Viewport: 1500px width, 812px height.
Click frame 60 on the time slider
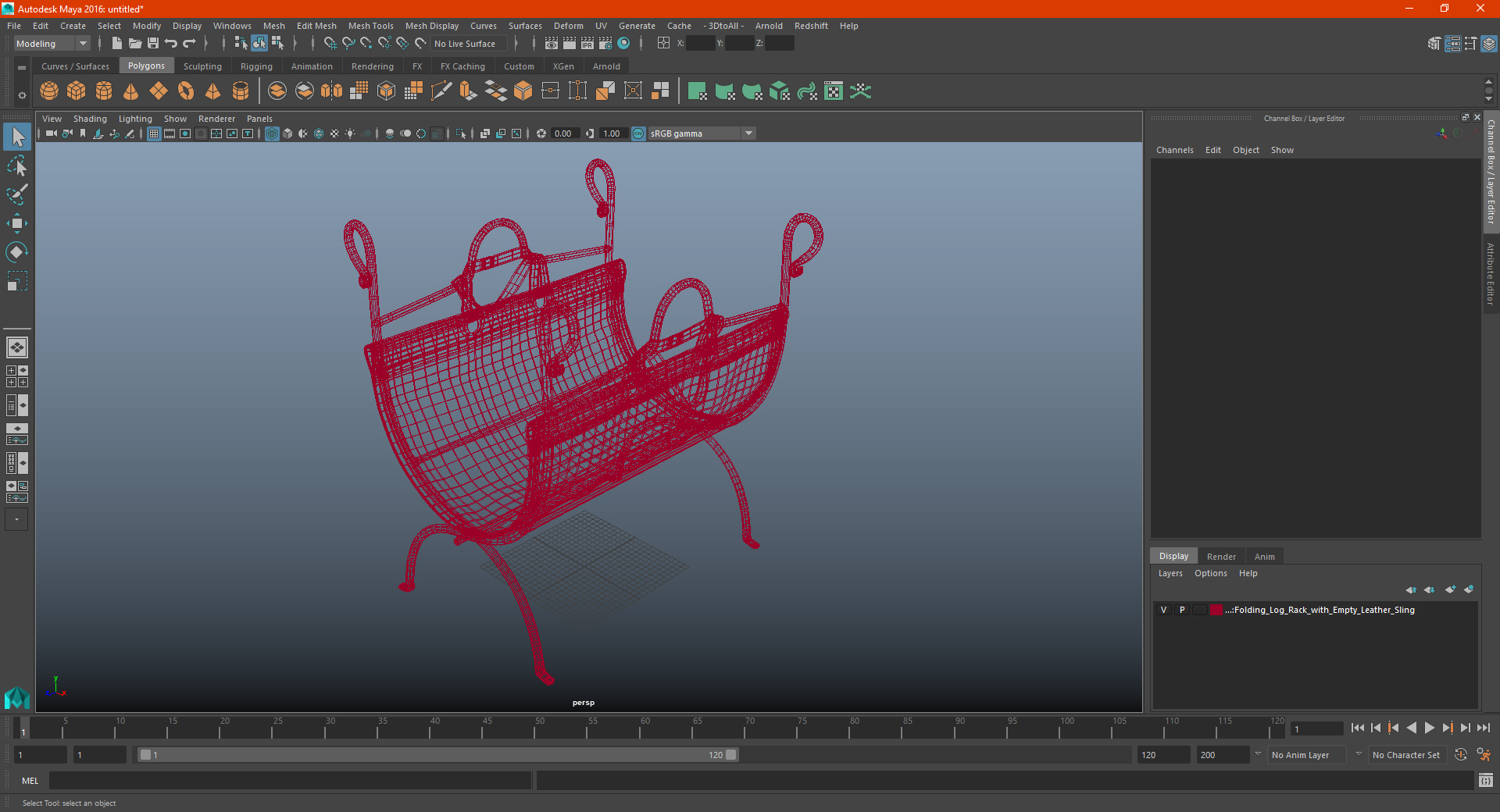pyautogui.click(x=640, y=728)
